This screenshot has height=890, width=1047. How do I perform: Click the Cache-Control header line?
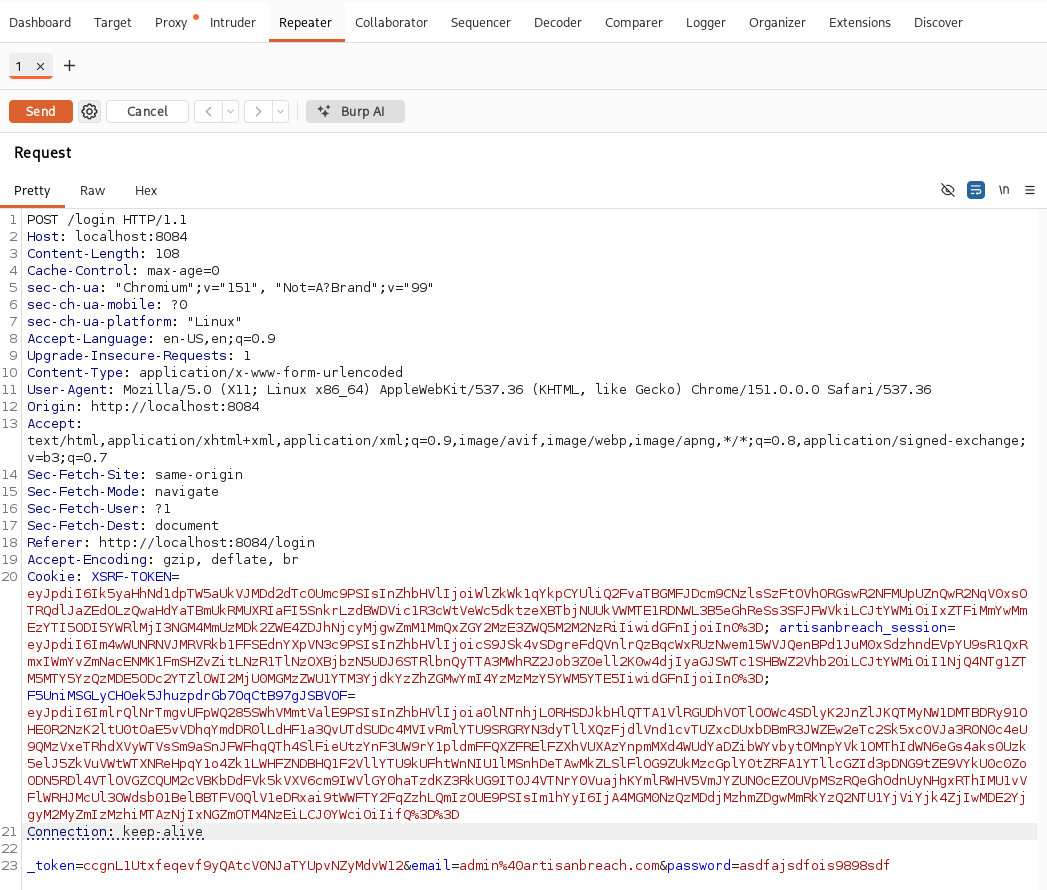[123, 270]
